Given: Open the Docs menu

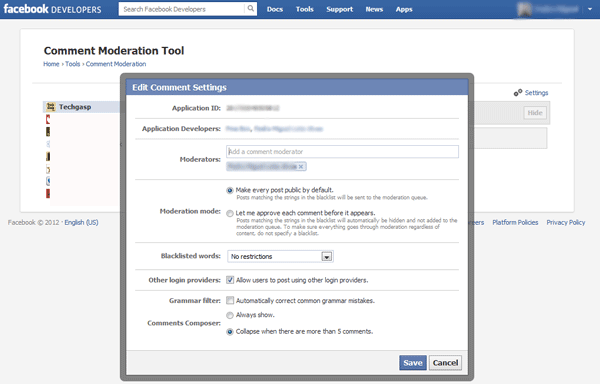Looking at the screenshot, I should pyautogui.click(x=275, y=9).
